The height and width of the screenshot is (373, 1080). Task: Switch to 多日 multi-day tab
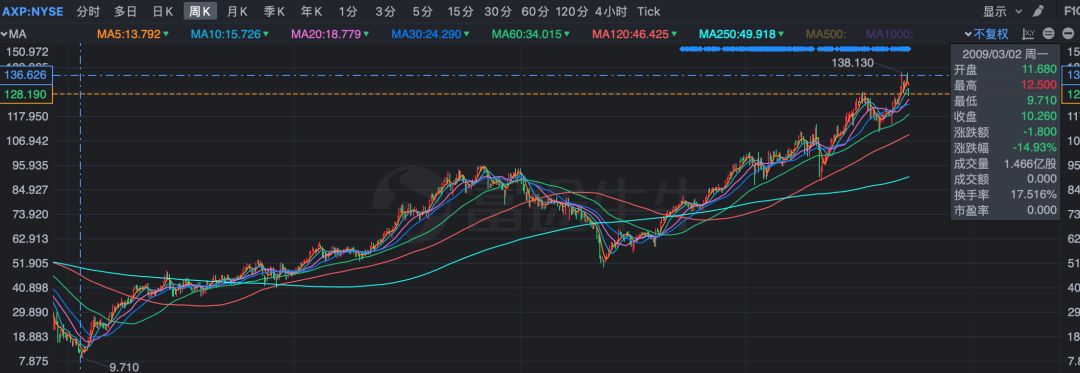125,12
